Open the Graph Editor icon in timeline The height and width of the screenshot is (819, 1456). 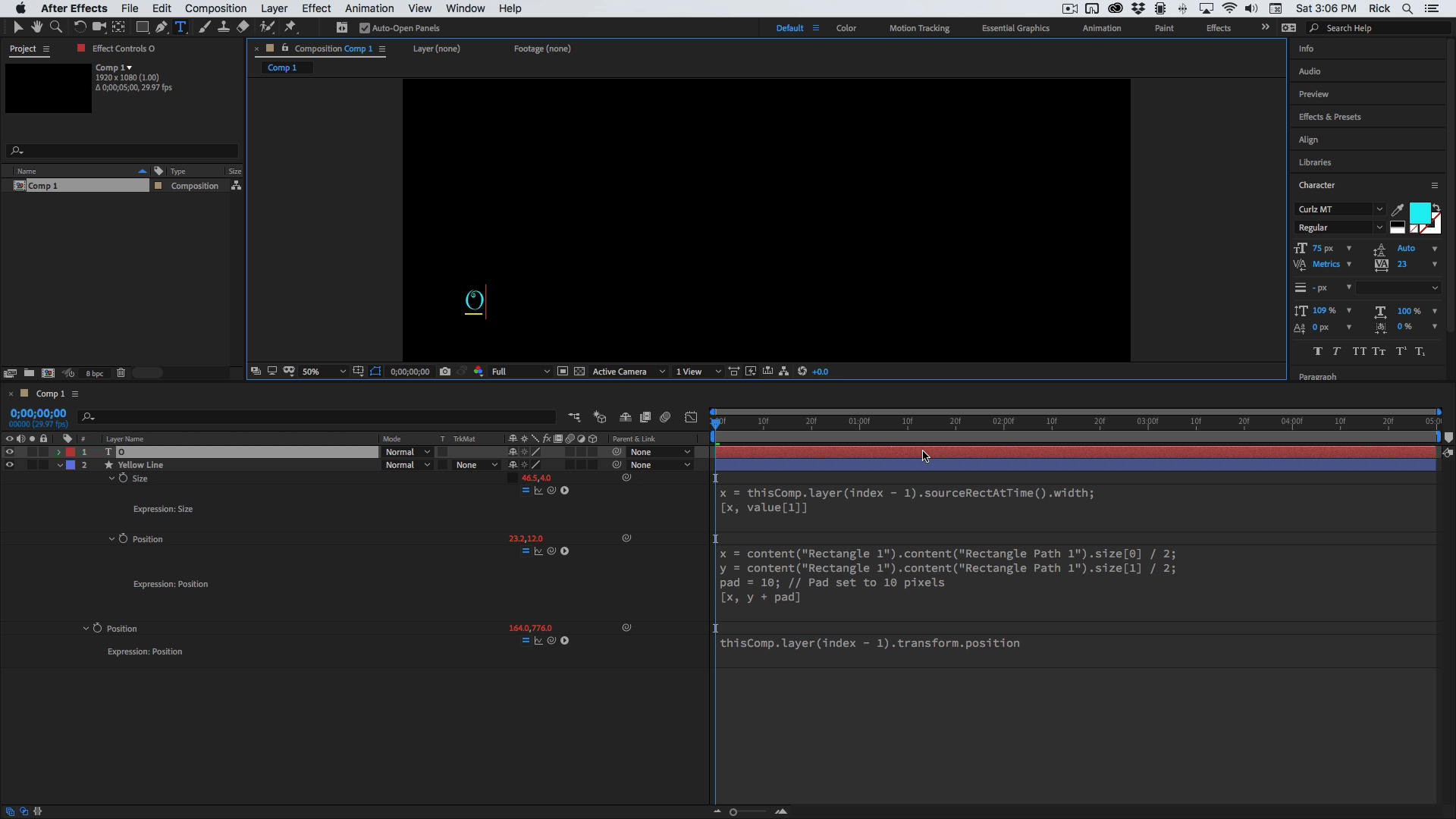pyautogui.click(x=691, y=417)
